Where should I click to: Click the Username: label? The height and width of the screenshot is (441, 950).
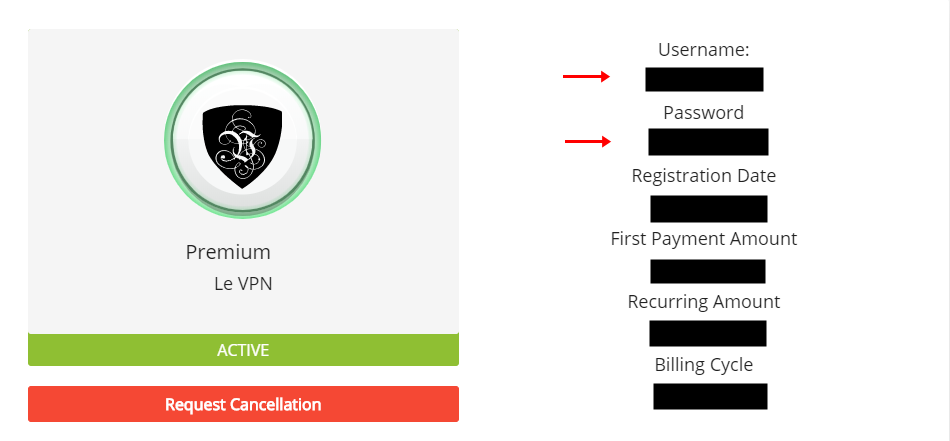pos(704,50)
